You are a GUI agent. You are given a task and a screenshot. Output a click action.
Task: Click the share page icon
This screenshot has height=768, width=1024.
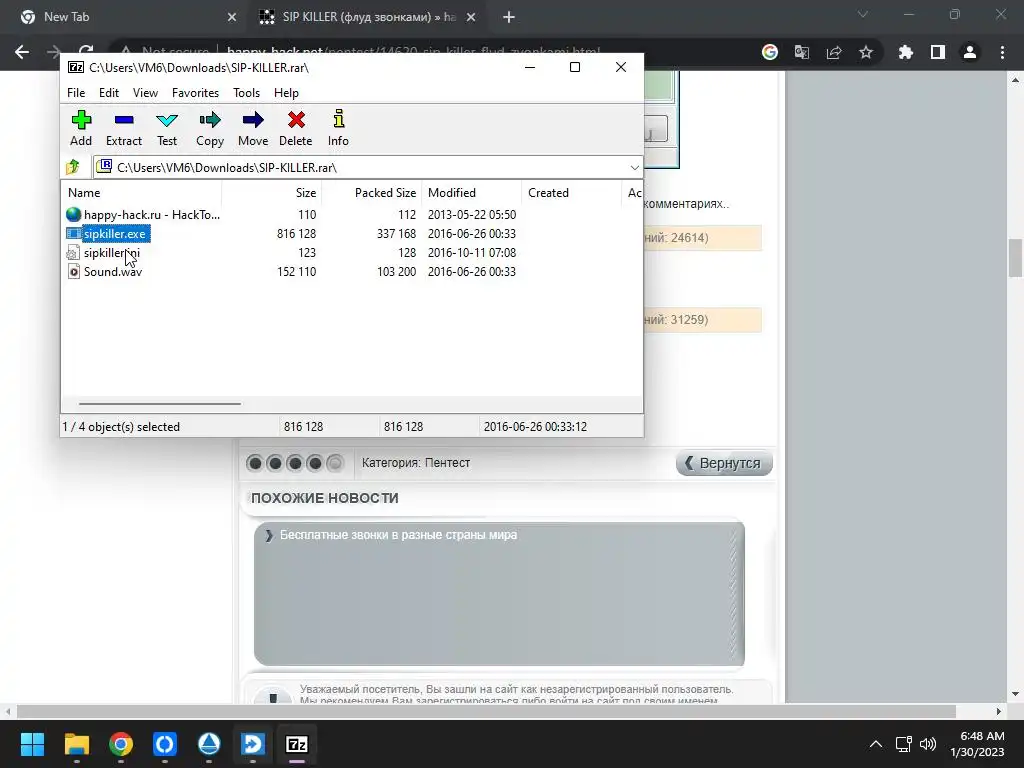click(x=834, y=52)
